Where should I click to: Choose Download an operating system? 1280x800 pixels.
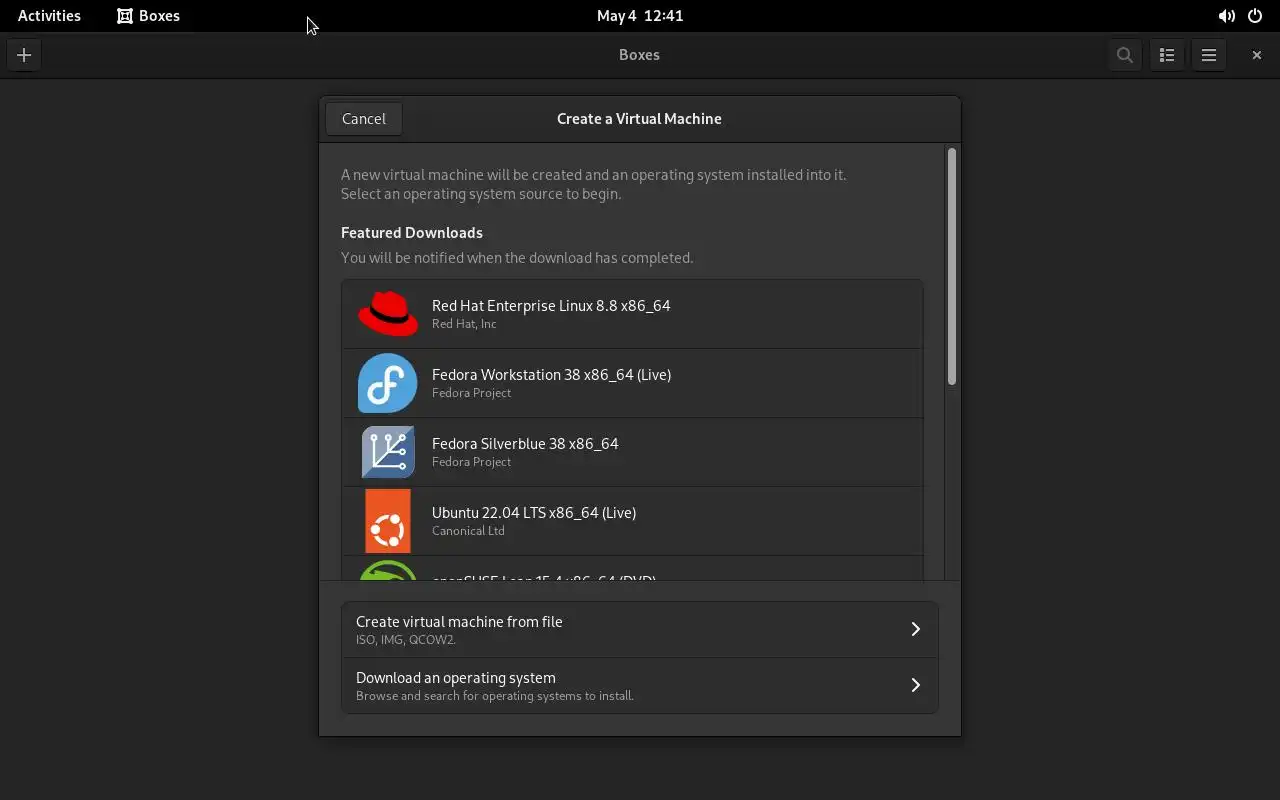(640, 685)
